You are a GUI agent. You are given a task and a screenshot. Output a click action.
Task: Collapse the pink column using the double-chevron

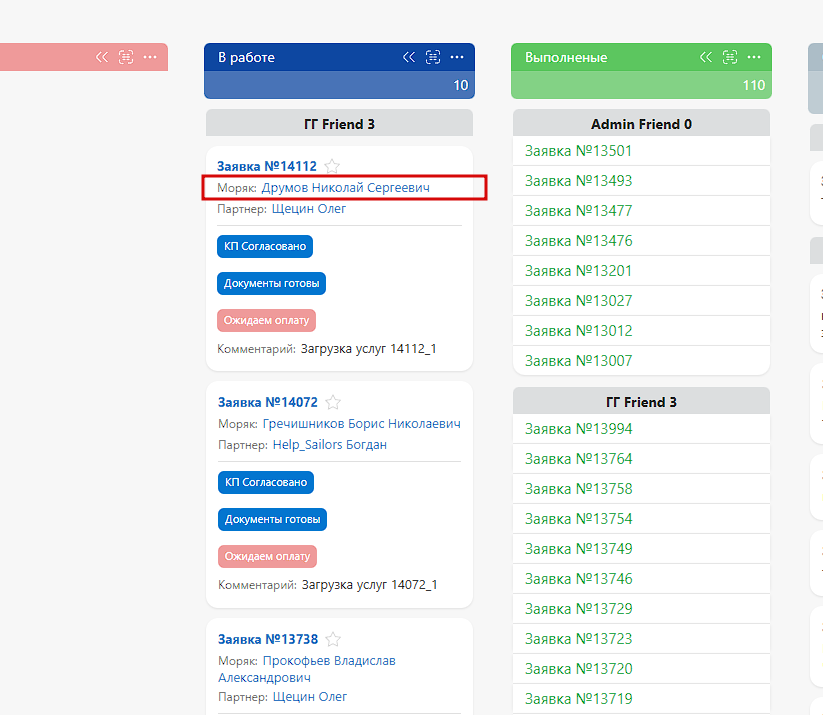tap(102, 57)
